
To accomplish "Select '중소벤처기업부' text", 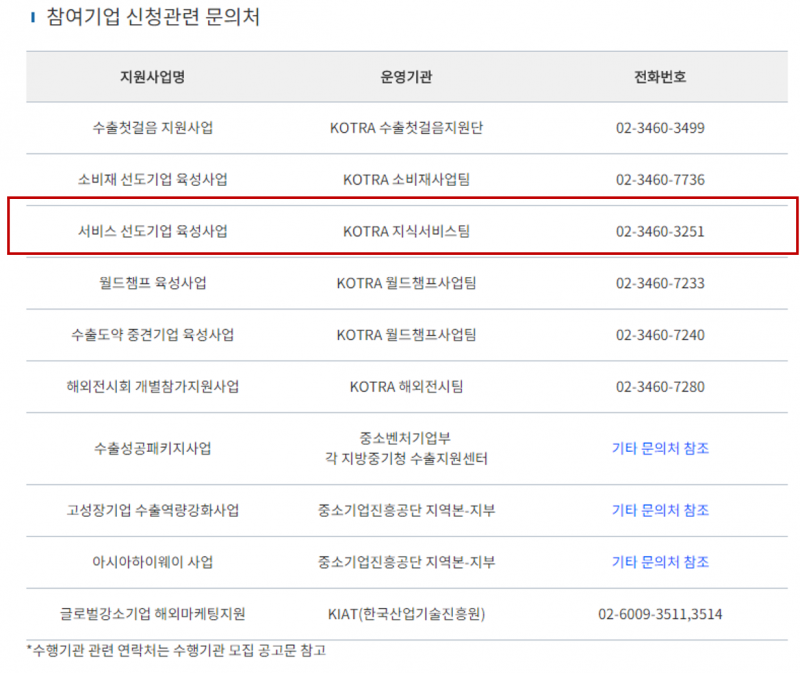I will tap(405, 438).
